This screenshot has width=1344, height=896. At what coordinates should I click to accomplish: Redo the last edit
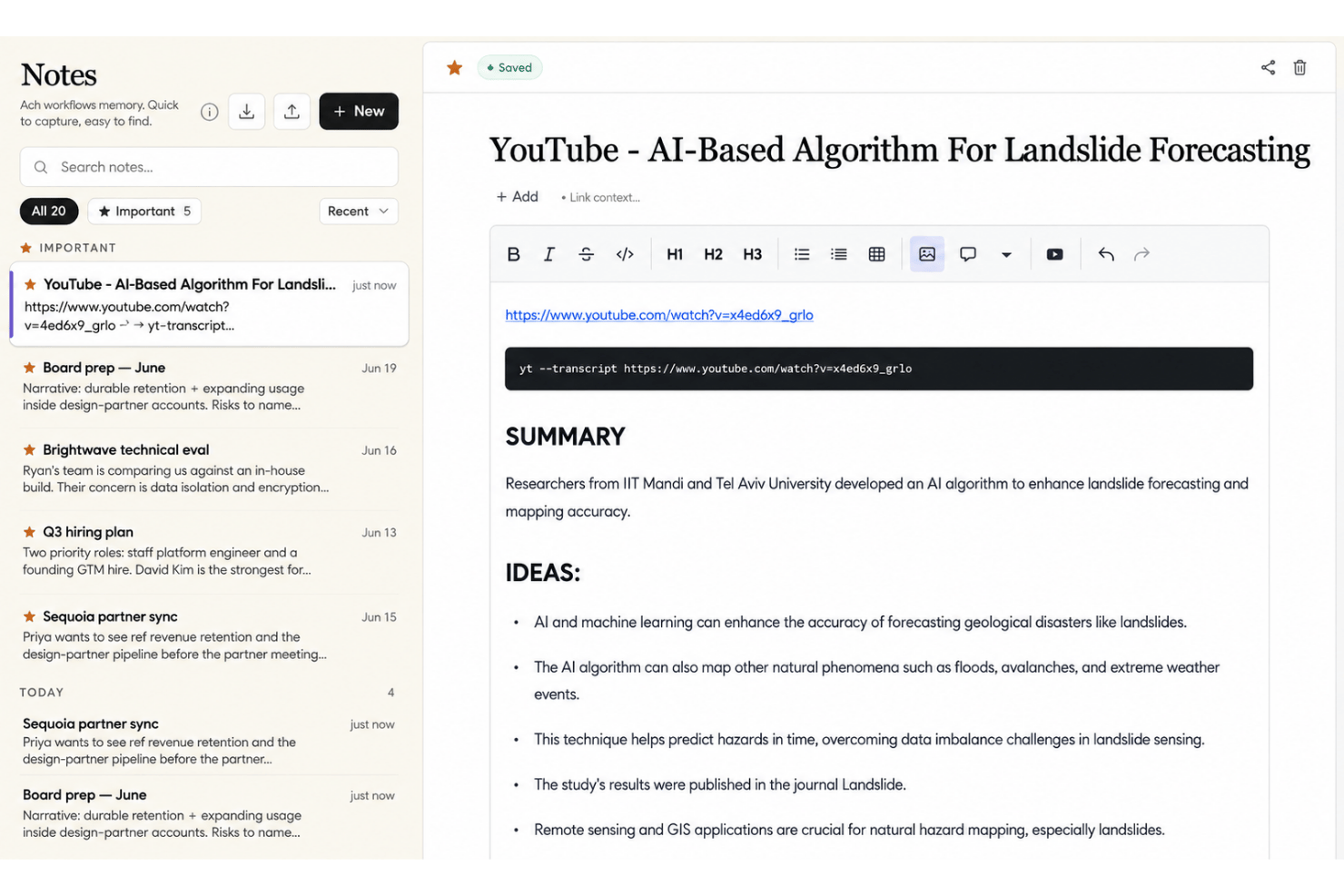pyautogui.click(x=1142, y=254)
